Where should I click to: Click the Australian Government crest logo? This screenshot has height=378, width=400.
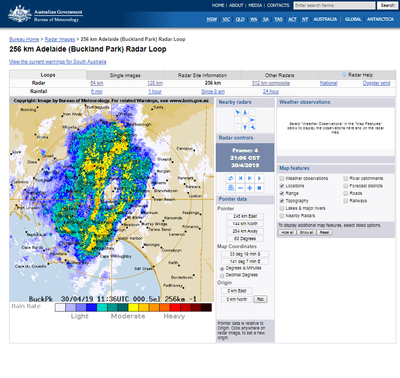(20, 14)
